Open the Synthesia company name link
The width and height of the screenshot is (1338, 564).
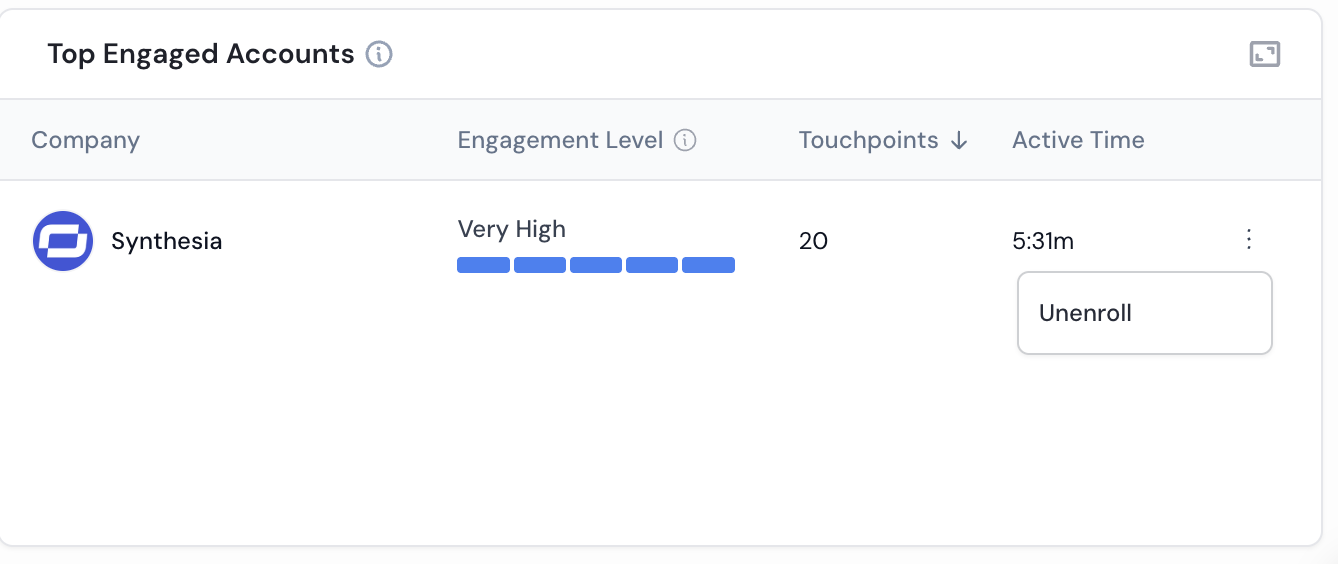[x=167, y=241]
